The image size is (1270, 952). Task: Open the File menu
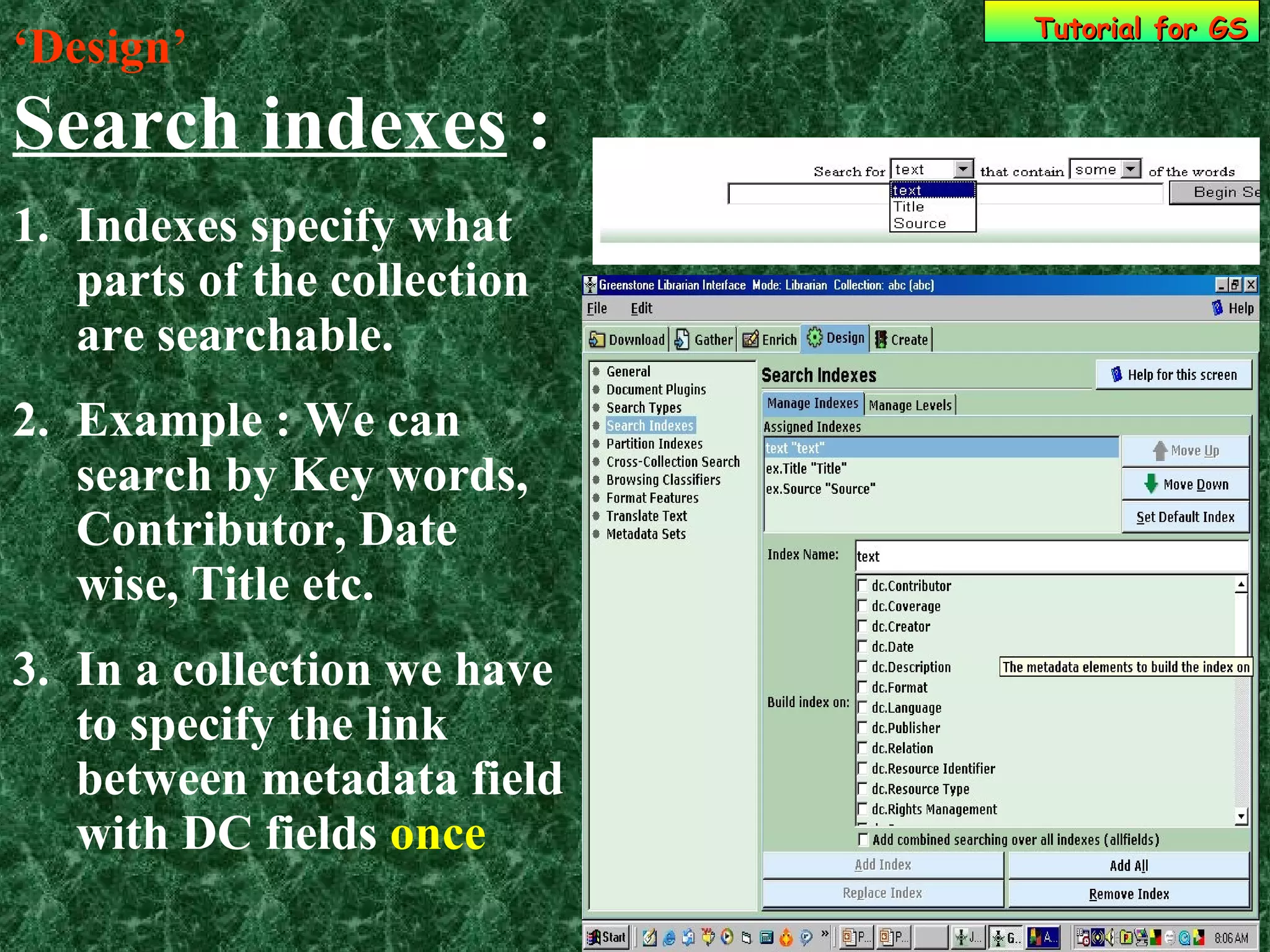point(597,308)
